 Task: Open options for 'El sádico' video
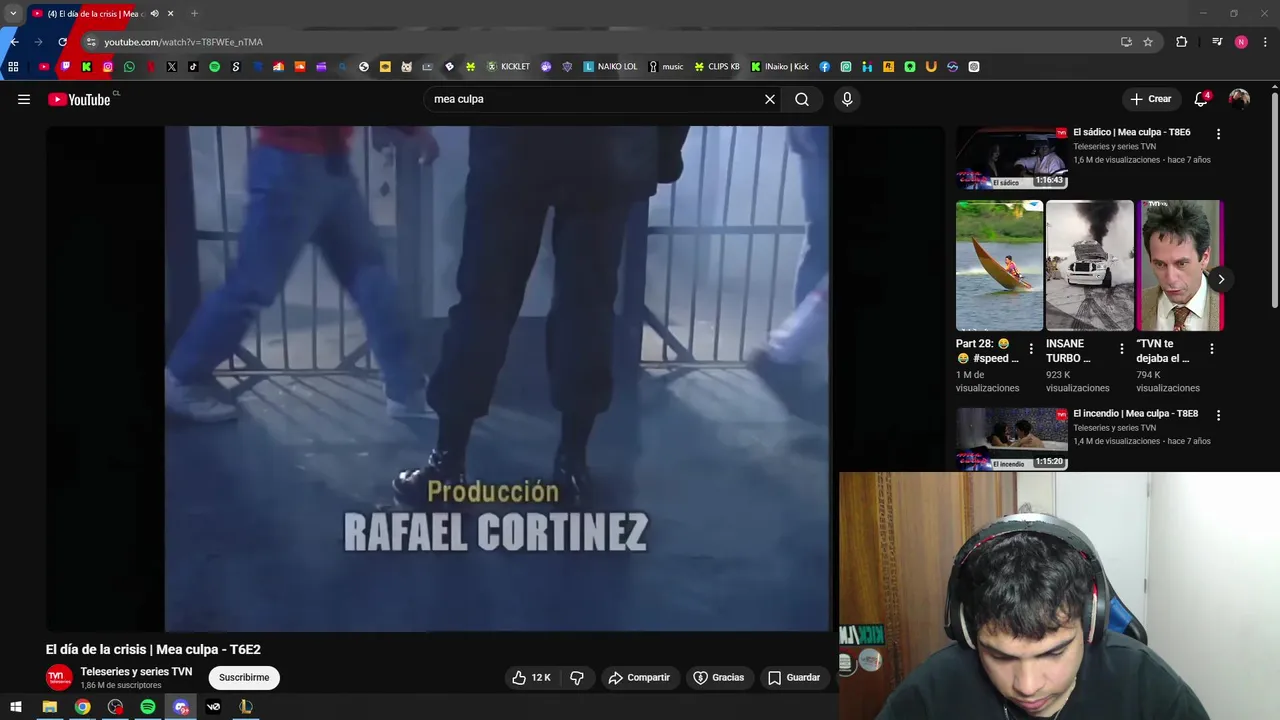pos(1218,134)
